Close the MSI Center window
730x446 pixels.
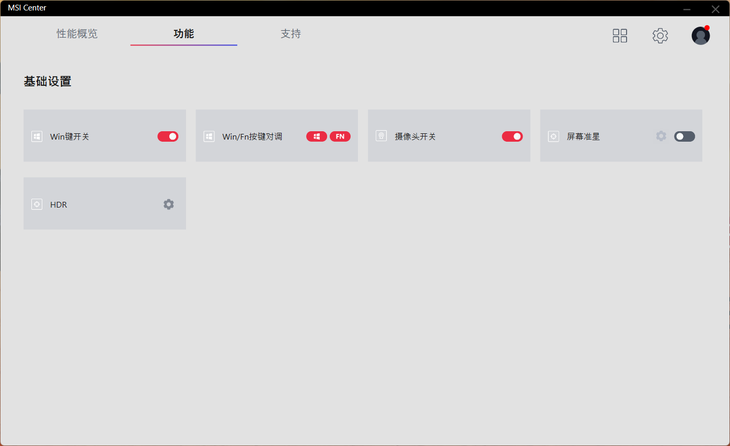pyautogui.click(x=715, y=8)
